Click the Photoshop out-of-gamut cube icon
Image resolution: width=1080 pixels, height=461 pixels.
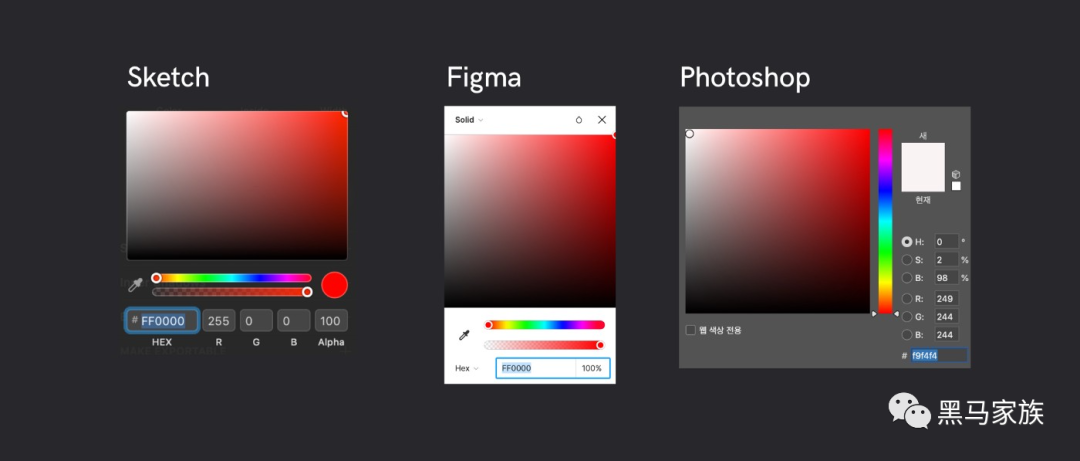(x=956, y=175)
